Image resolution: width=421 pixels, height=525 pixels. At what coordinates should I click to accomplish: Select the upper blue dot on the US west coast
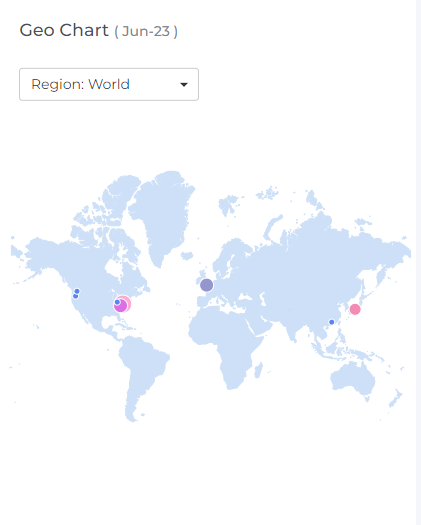click(x=77, y=291)
